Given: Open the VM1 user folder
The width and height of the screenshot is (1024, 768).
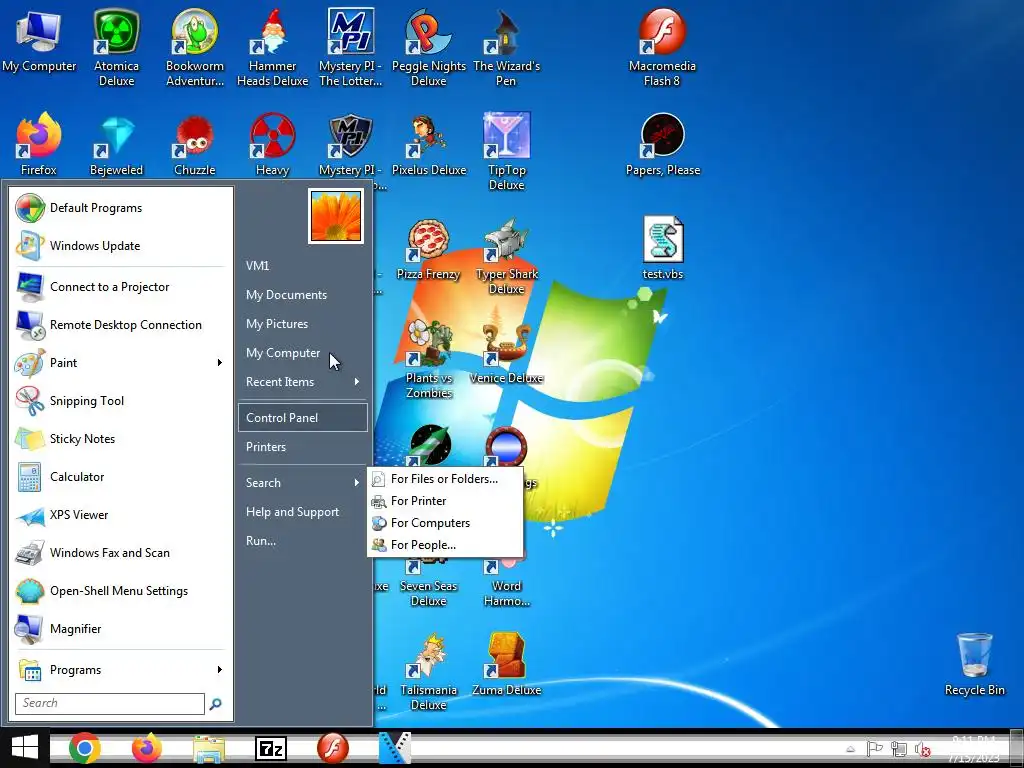Looking at the screenshot, I should coord(303,265).
